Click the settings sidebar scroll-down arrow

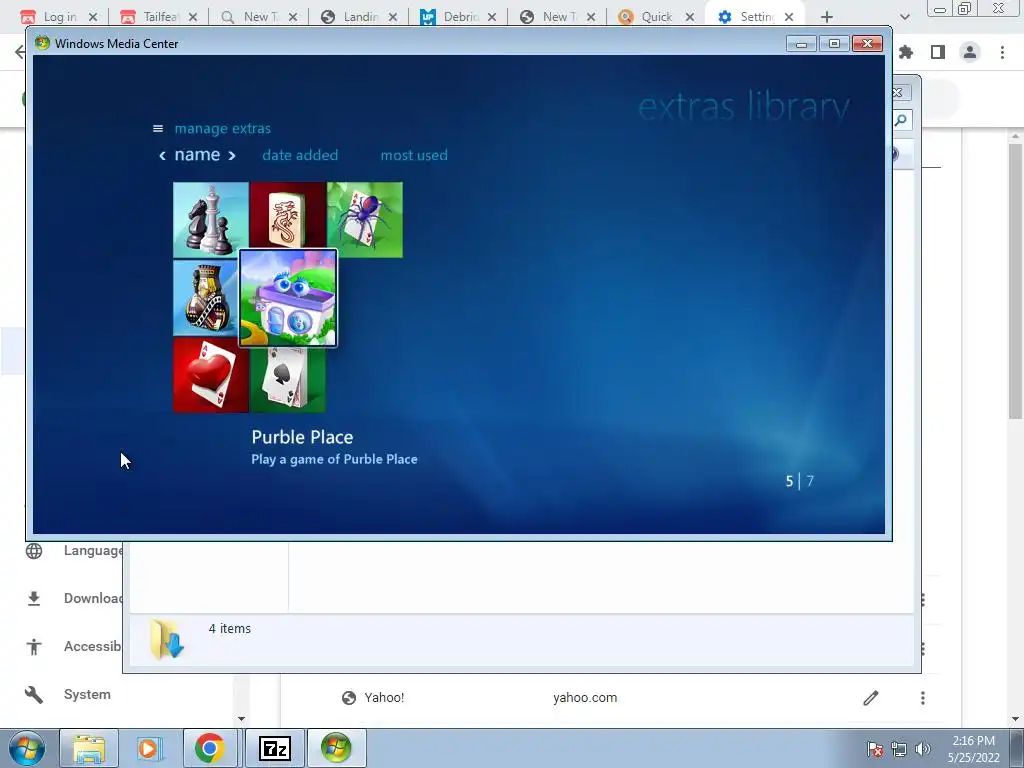242,718
